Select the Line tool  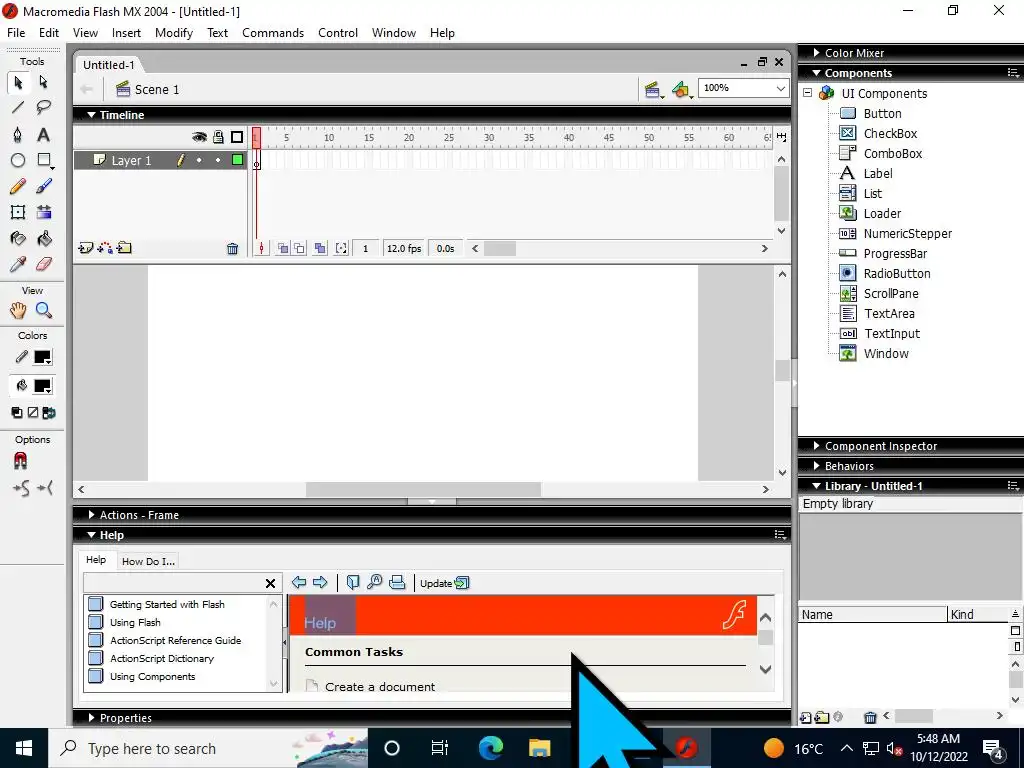tap(18, 108)
